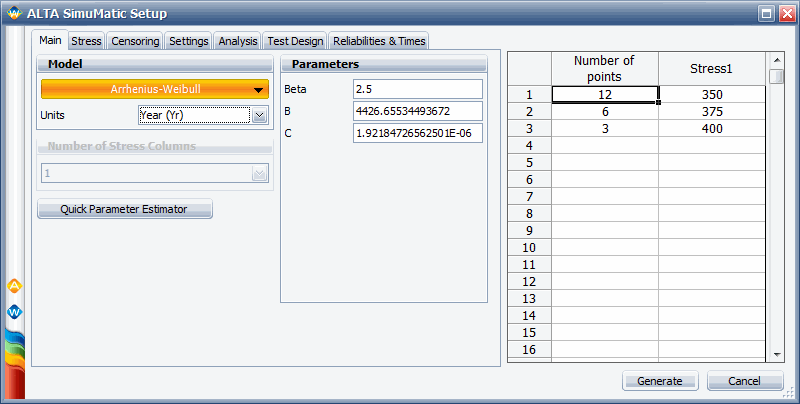Go to the Analysis tab
800x404 pixels.
pyautogui.click(x=238, y=41)
